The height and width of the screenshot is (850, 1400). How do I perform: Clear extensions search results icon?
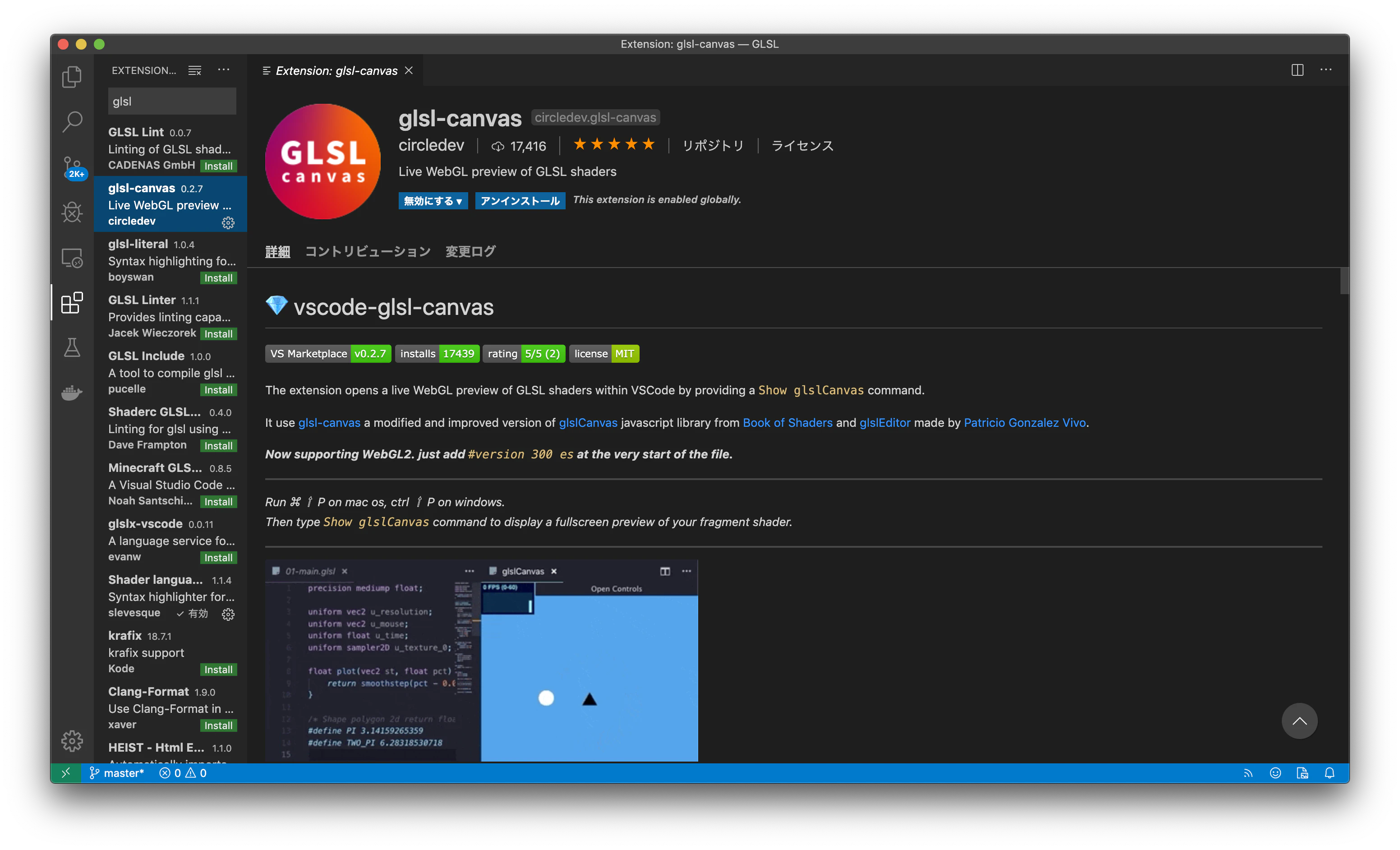[195, 70]
